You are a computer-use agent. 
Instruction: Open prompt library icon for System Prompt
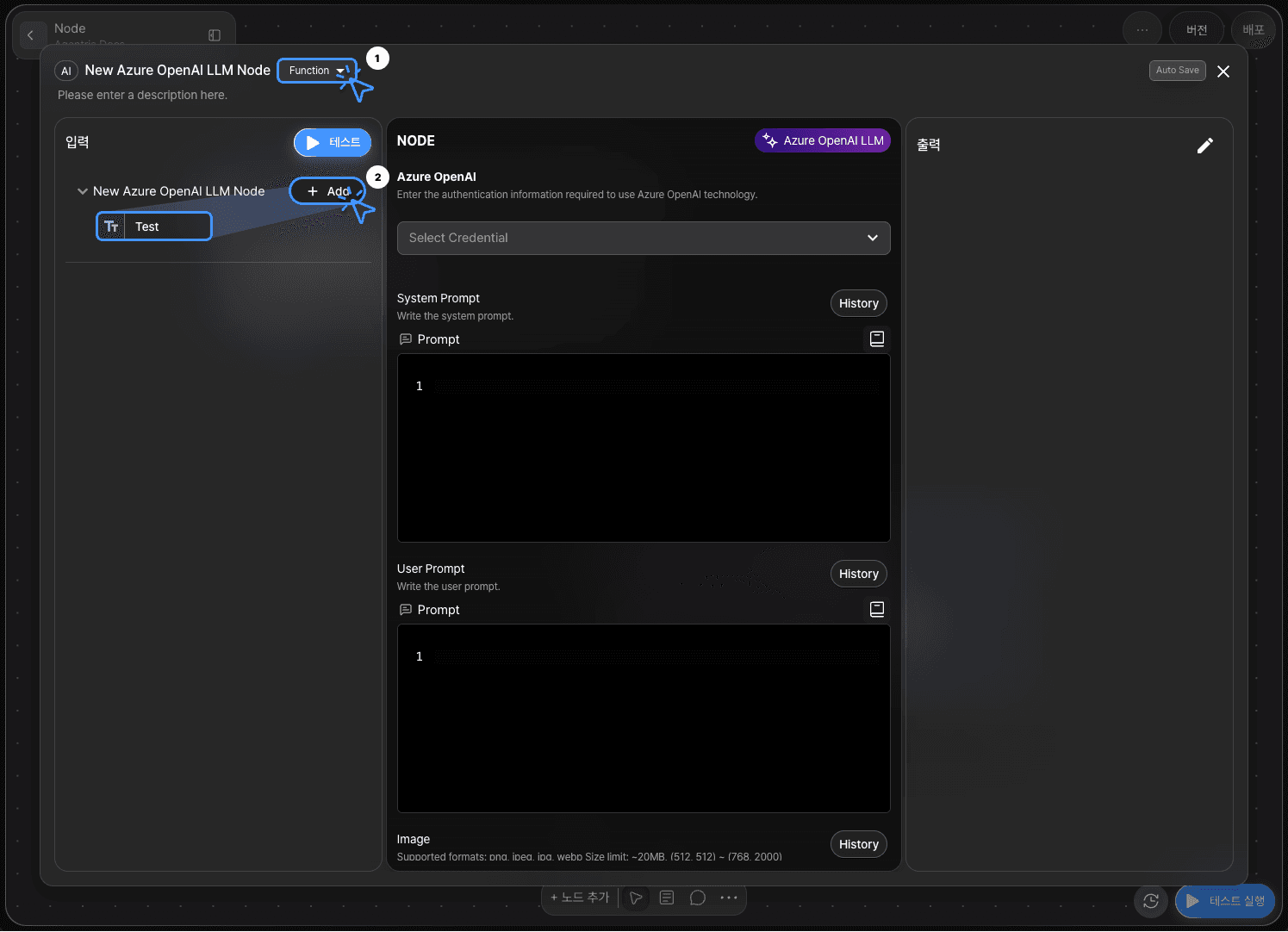click(877, 339)
